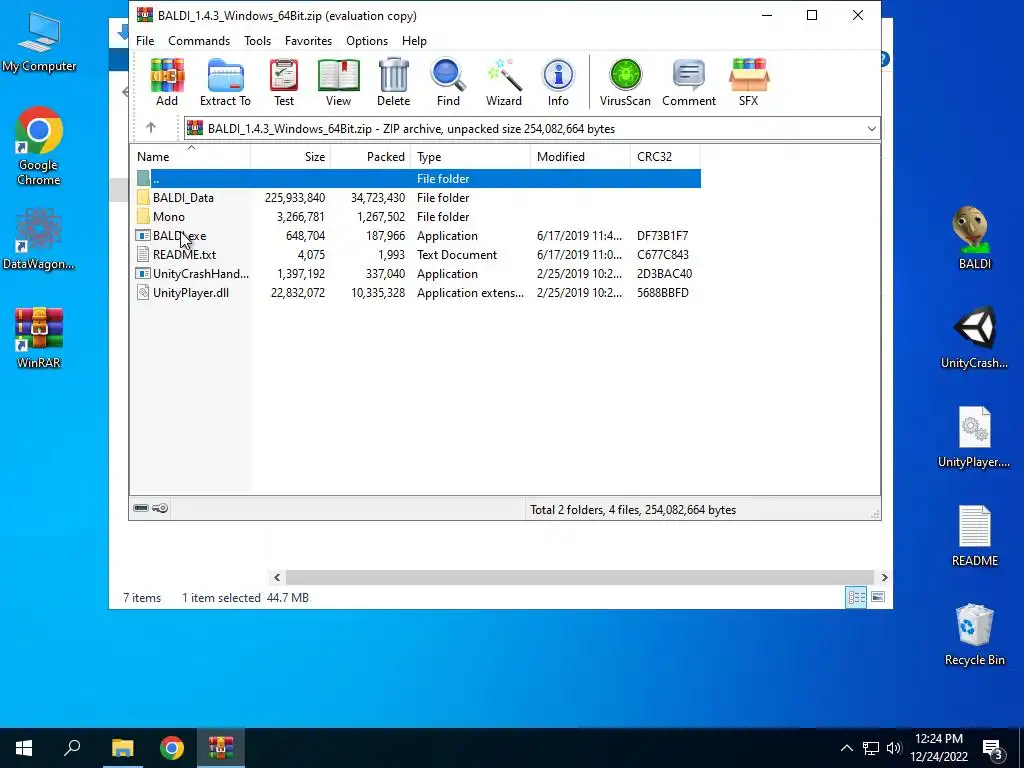The width and height of the screenshot is (1024, 768).
Task: Click the Chrome icon on the taskbar
Action: [x=172, y=748]
